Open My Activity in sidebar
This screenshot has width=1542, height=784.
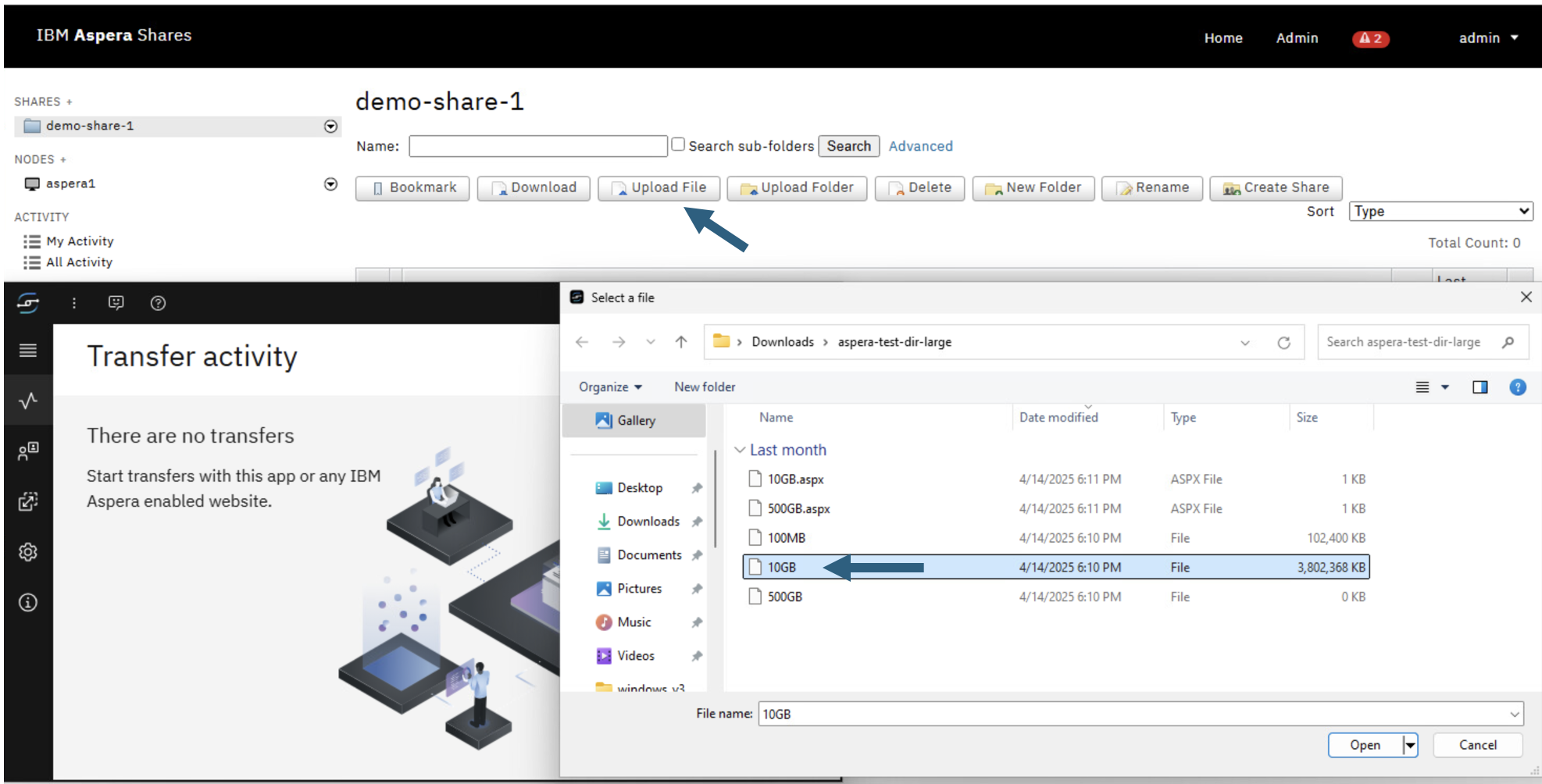click(80, 242)
